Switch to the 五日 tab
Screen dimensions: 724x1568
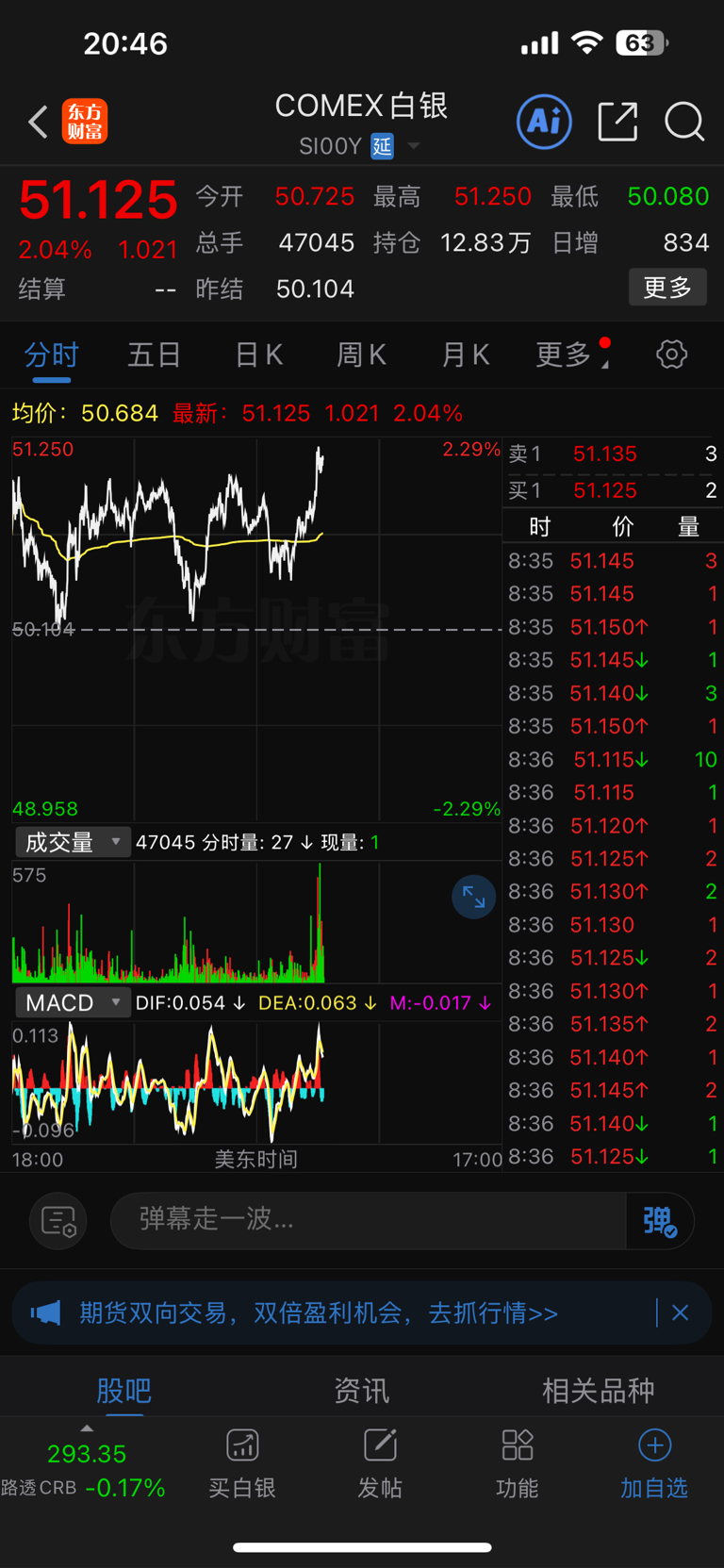[155, 355]
